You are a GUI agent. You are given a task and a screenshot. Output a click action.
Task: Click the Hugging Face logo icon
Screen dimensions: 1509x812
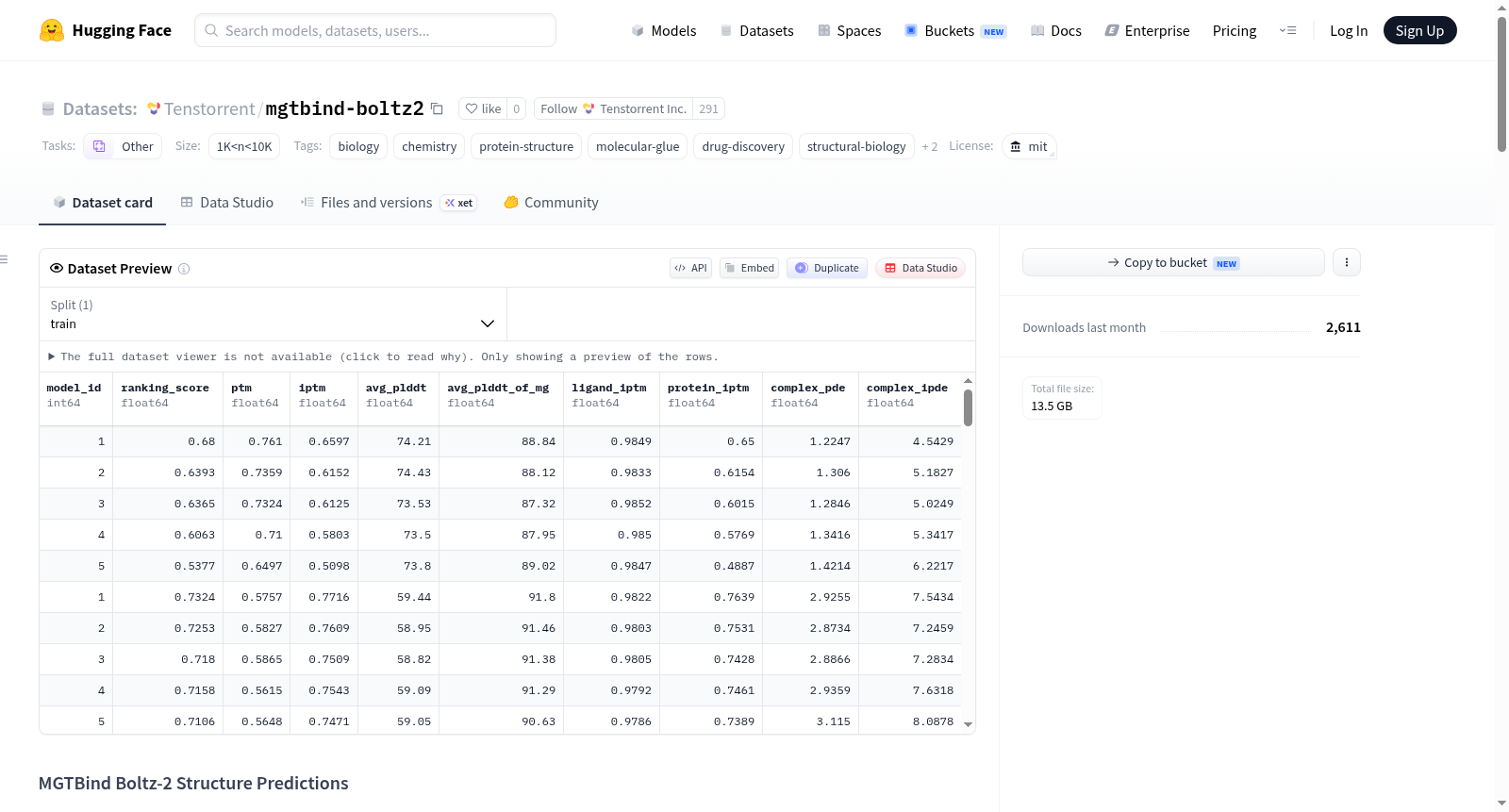tap(52, 30)
